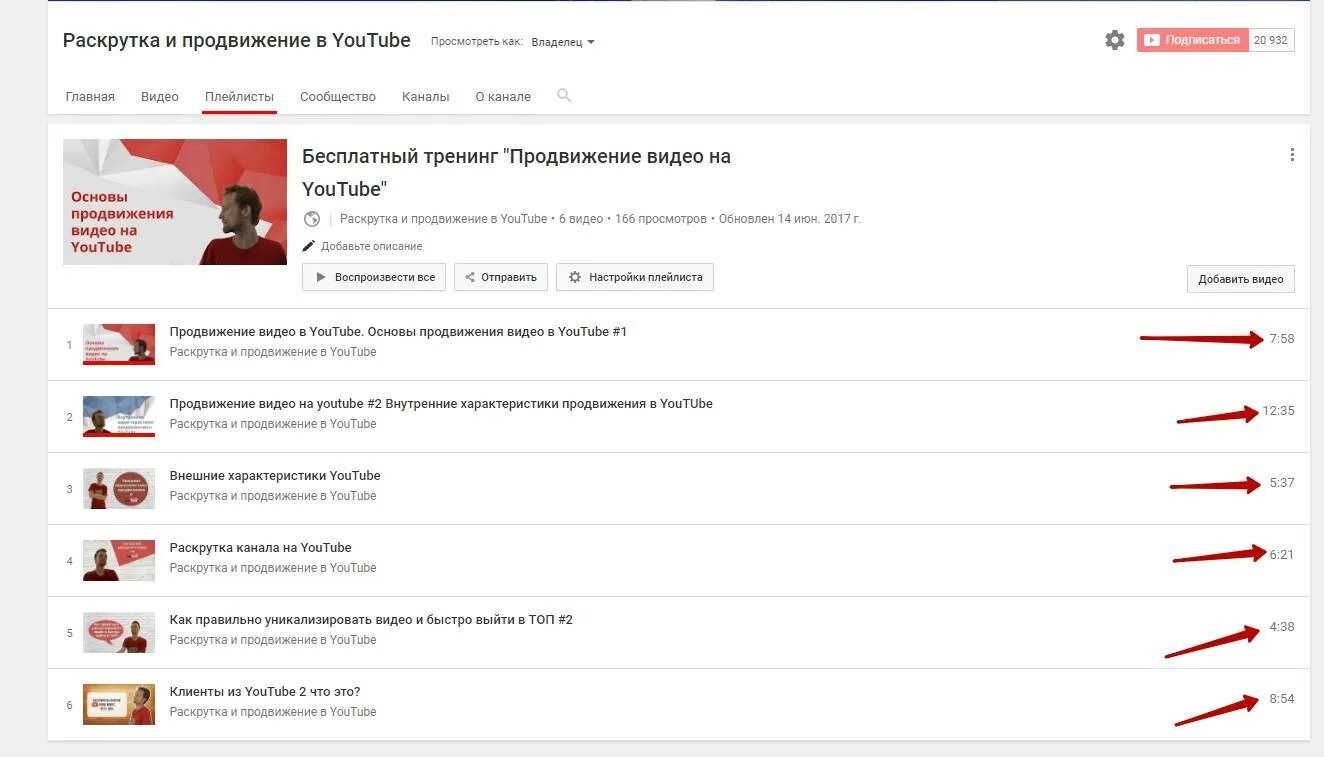Open video title 'Клиенты из YouTube 2 что это?'
The height and width of the screenshot is (757, 1324).
pos(265,692)
